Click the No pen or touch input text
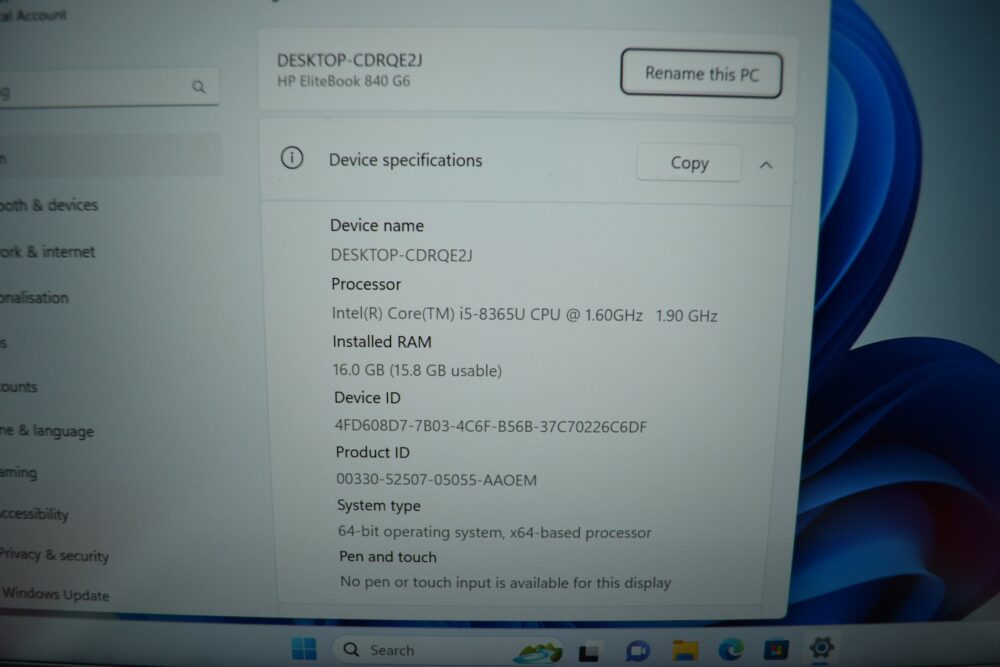Image resolution: width=1000 pixels, height=667 pixels. (505, 582)
